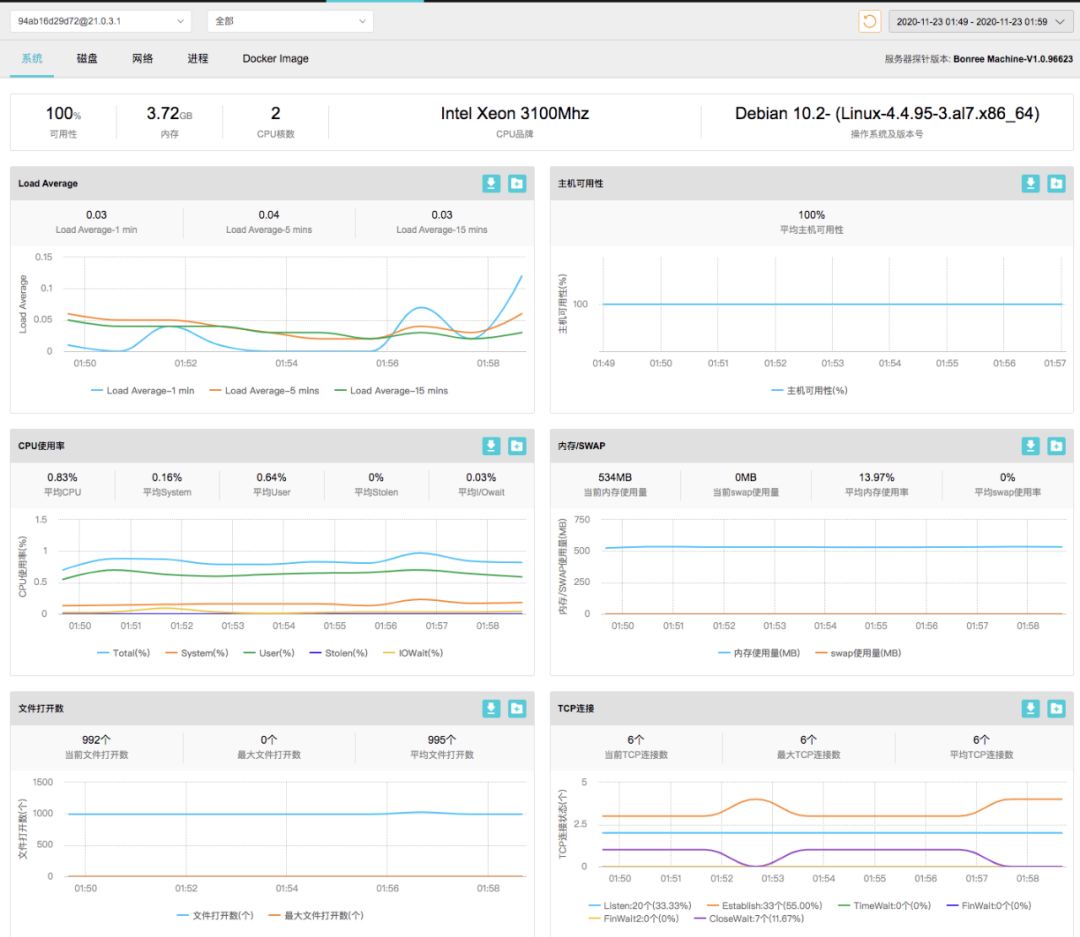Click the 3.72GB 内存 value
1080x937 pixels.
[x=169, y=114]
